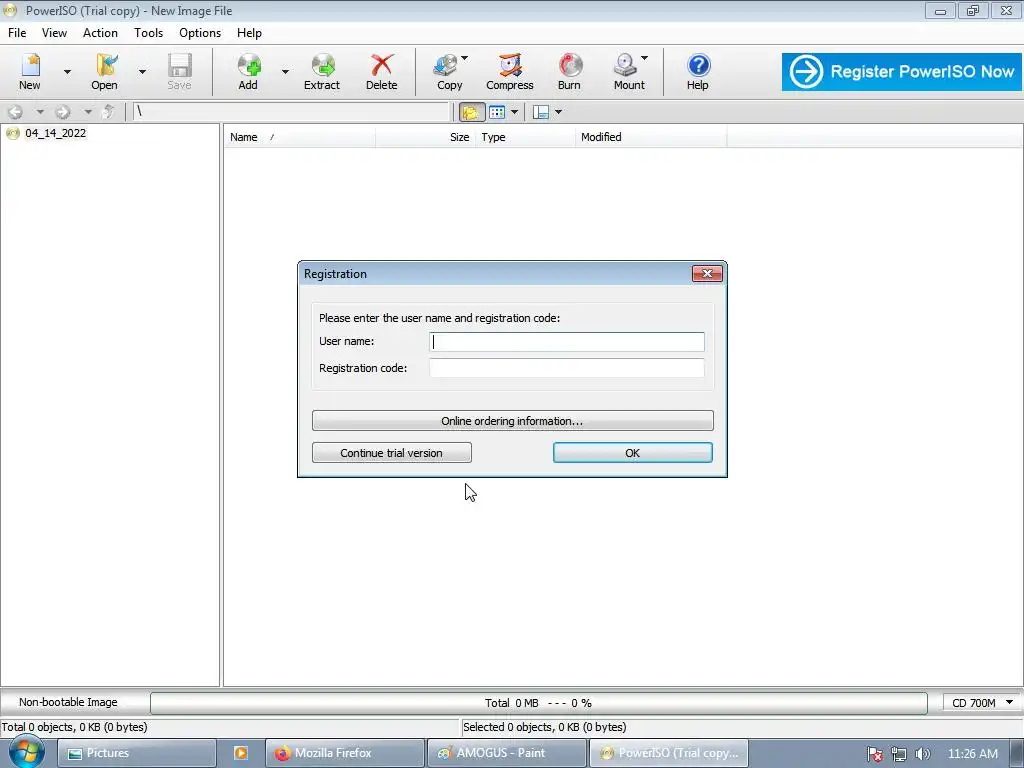Open the CD 700M media dropdown
This screenshot has height=768, width=1024.
tap(982, 703)
